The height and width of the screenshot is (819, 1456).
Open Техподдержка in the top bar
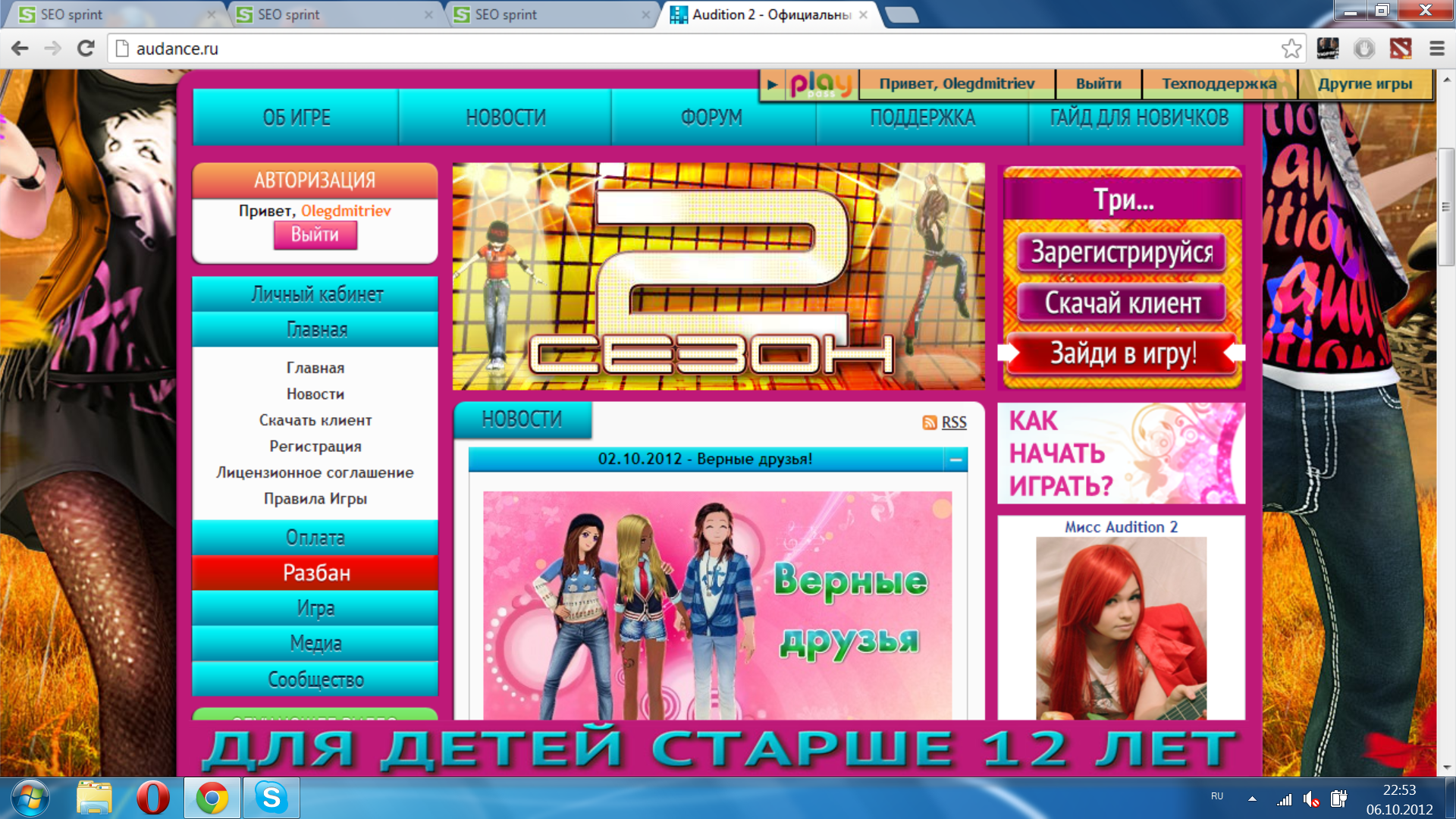click(x=1219, y=84)
